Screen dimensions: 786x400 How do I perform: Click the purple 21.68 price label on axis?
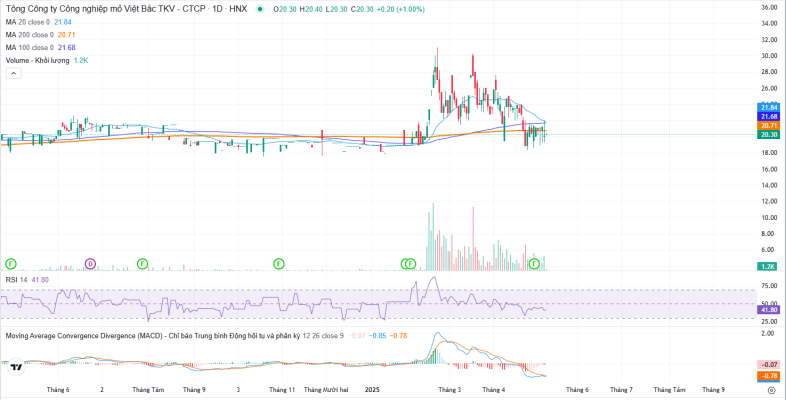[x=769, y=116]
